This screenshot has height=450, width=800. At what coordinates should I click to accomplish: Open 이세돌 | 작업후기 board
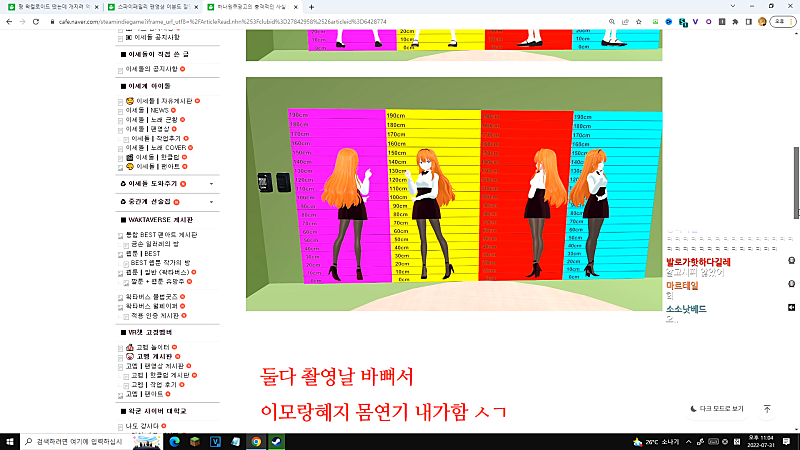[x=156, y=138]
